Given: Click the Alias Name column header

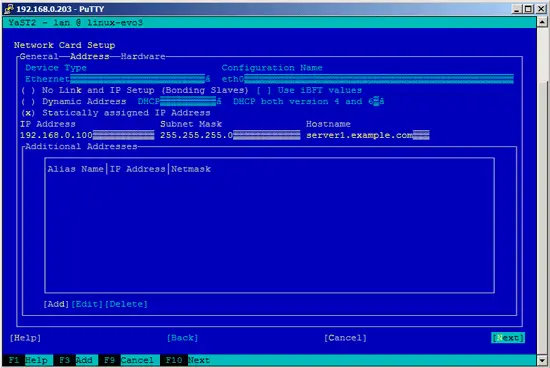Looking at the screenshot, I should (x=75, y=169).
